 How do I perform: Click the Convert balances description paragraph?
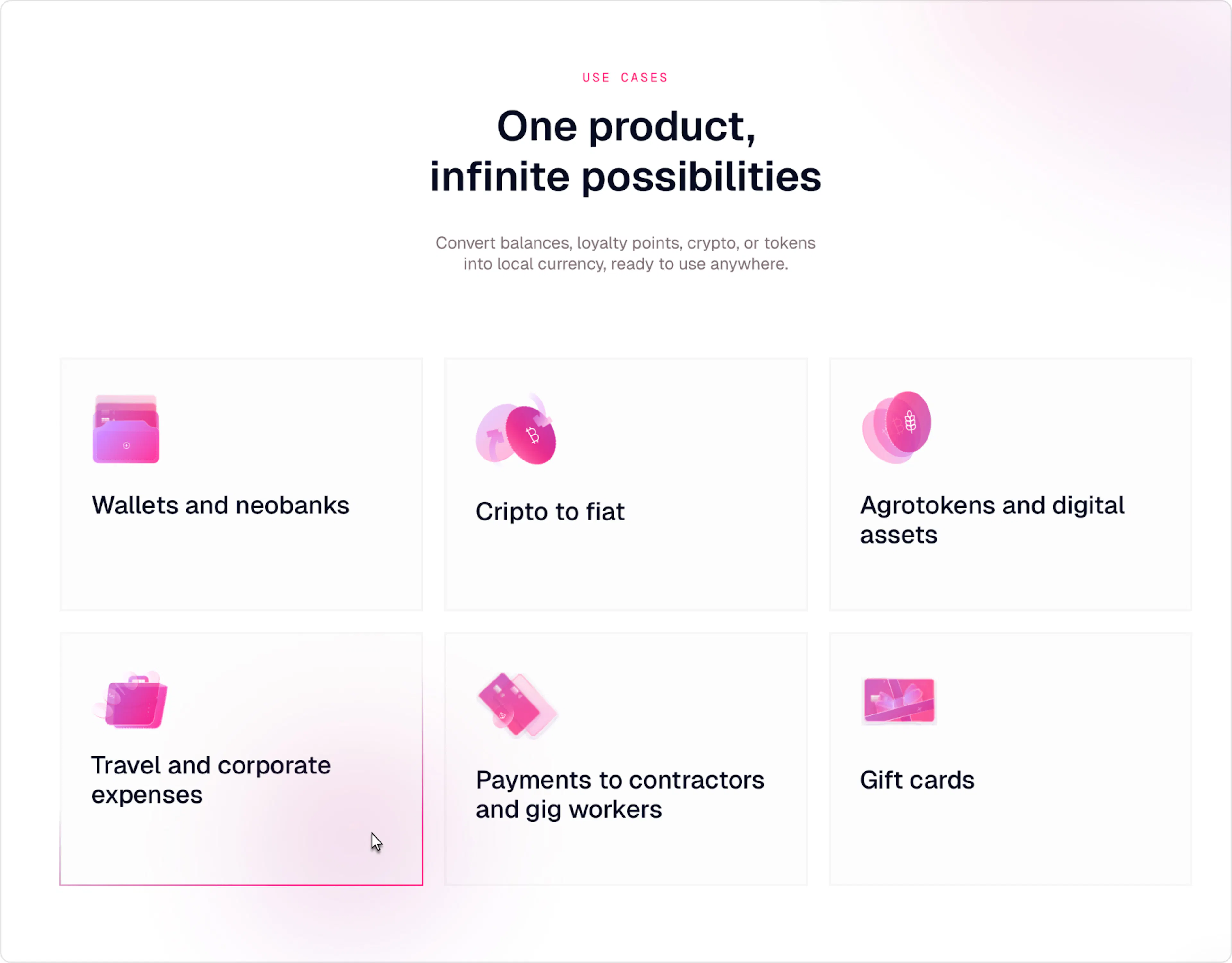(x=625, y=253)
